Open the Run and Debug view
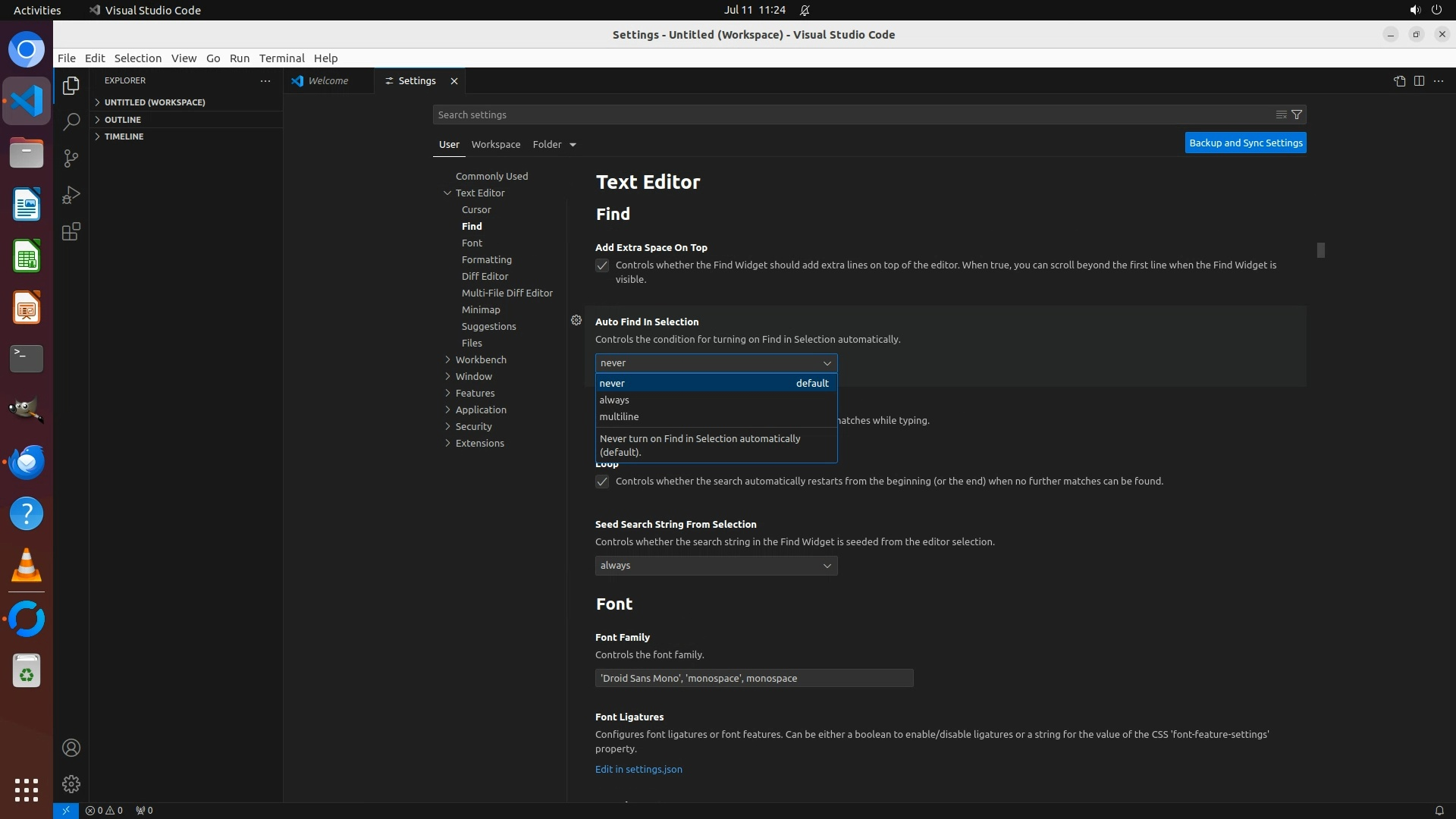 coord(71,195)
